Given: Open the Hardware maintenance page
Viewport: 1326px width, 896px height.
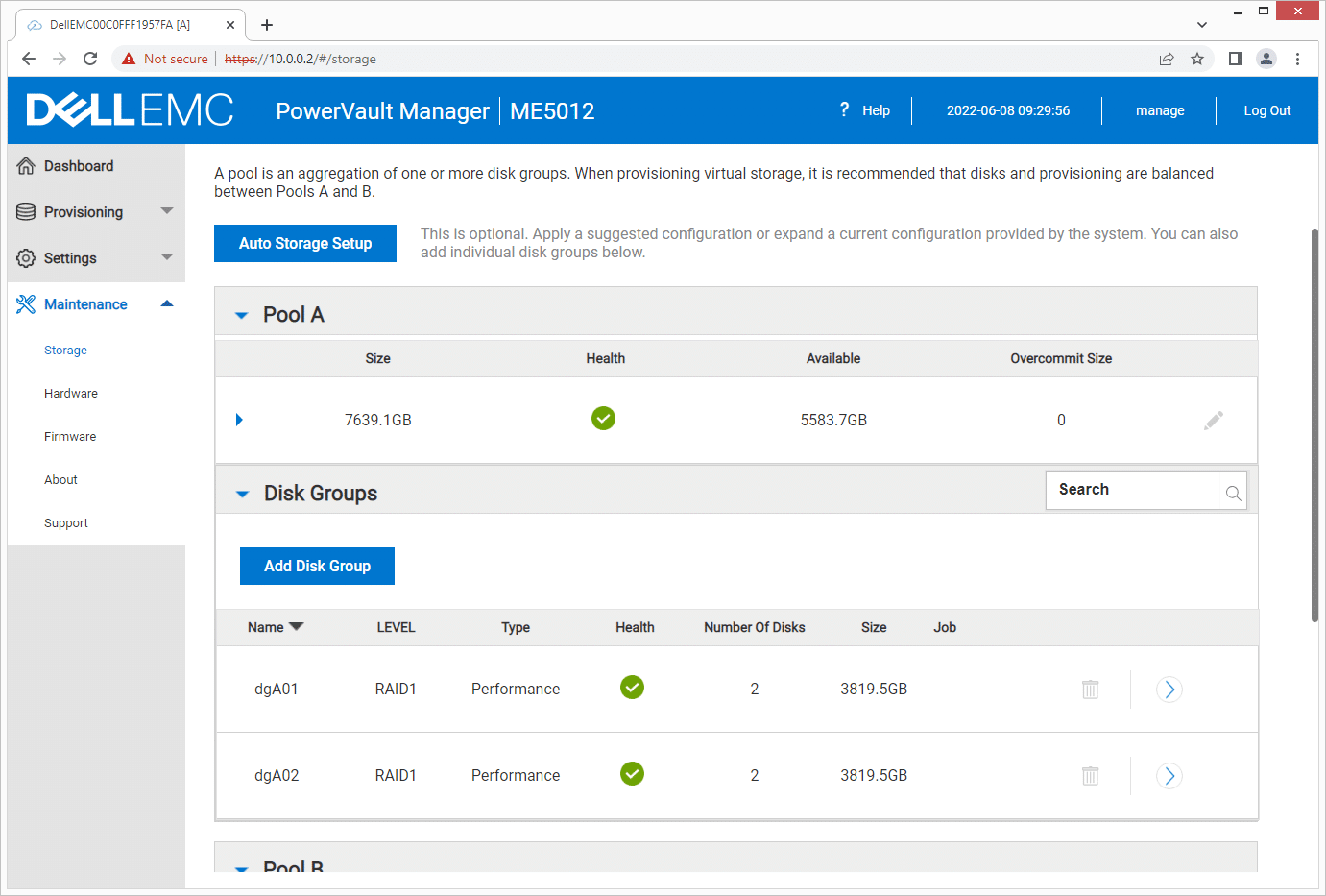Looking at the screenshot, I should pyautogui.click(x=71, y=394).
